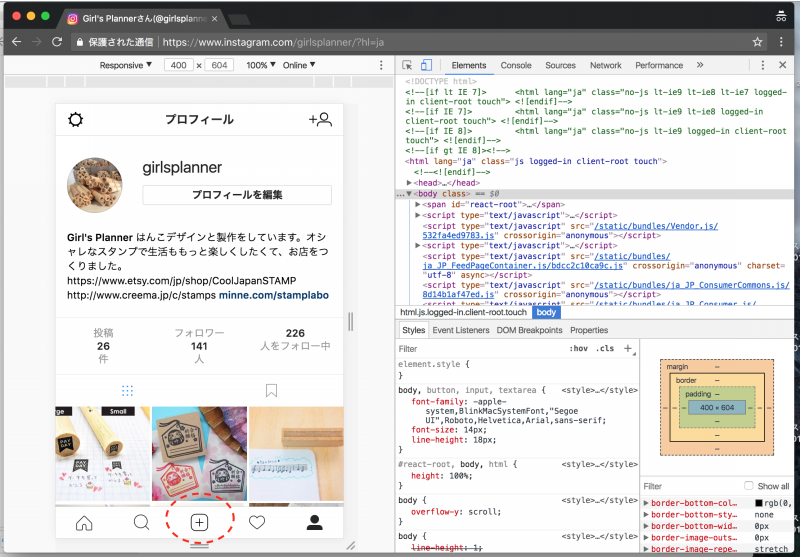Screen dimensions: 800x557
Task: Expand the border-bottom-style property
Action: pos(646,515)
